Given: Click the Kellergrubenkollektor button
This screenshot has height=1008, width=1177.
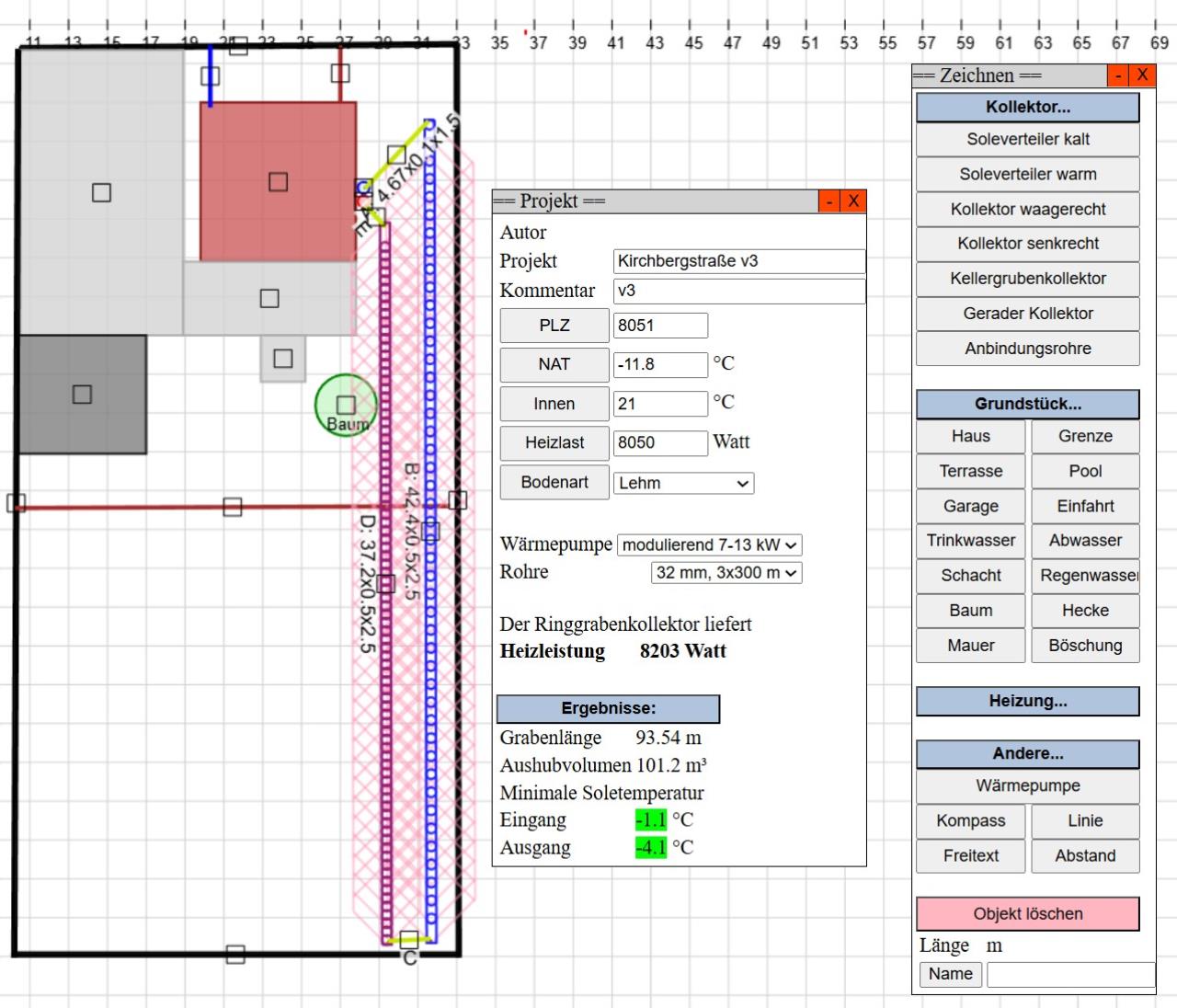Looking at the screenshot, I should (1027, 279).
